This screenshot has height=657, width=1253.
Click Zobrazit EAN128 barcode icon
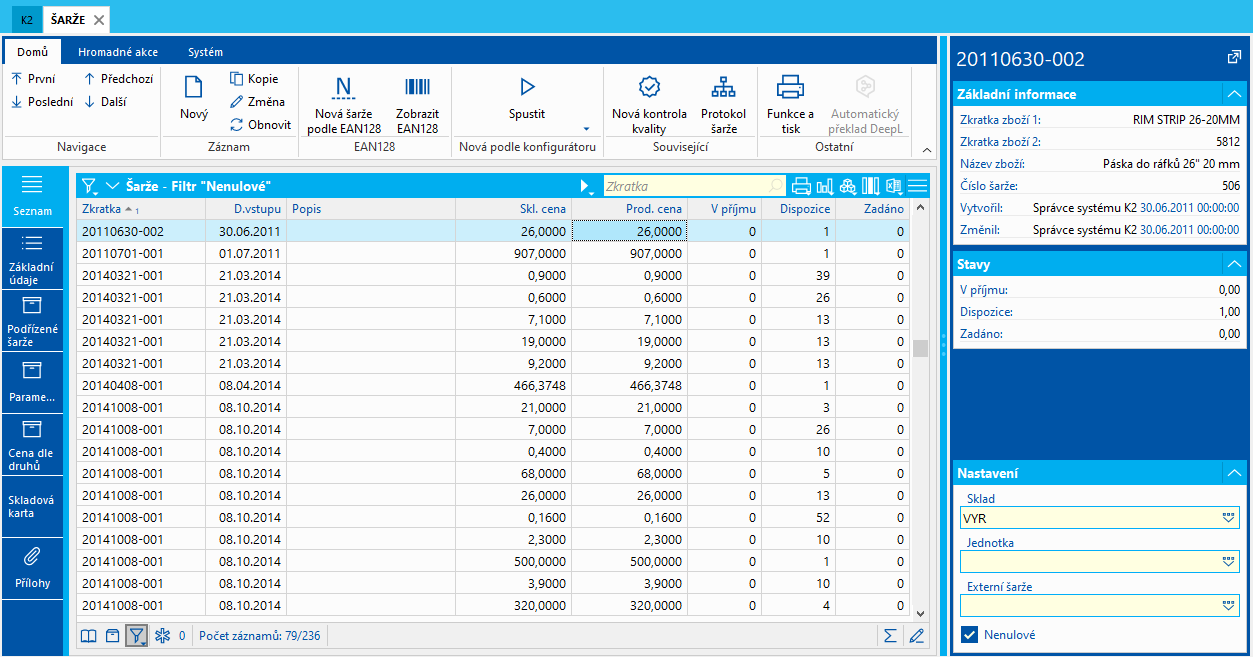pos(417,88)
